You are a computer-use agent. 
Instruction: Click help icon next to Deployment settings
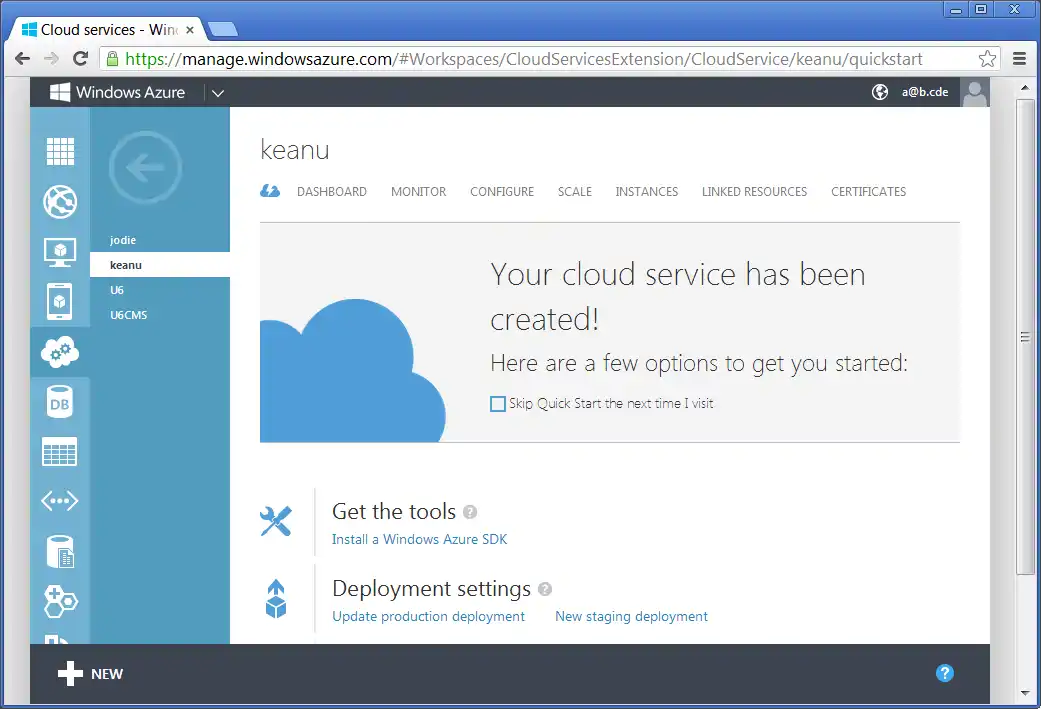(x=545, y=589)
